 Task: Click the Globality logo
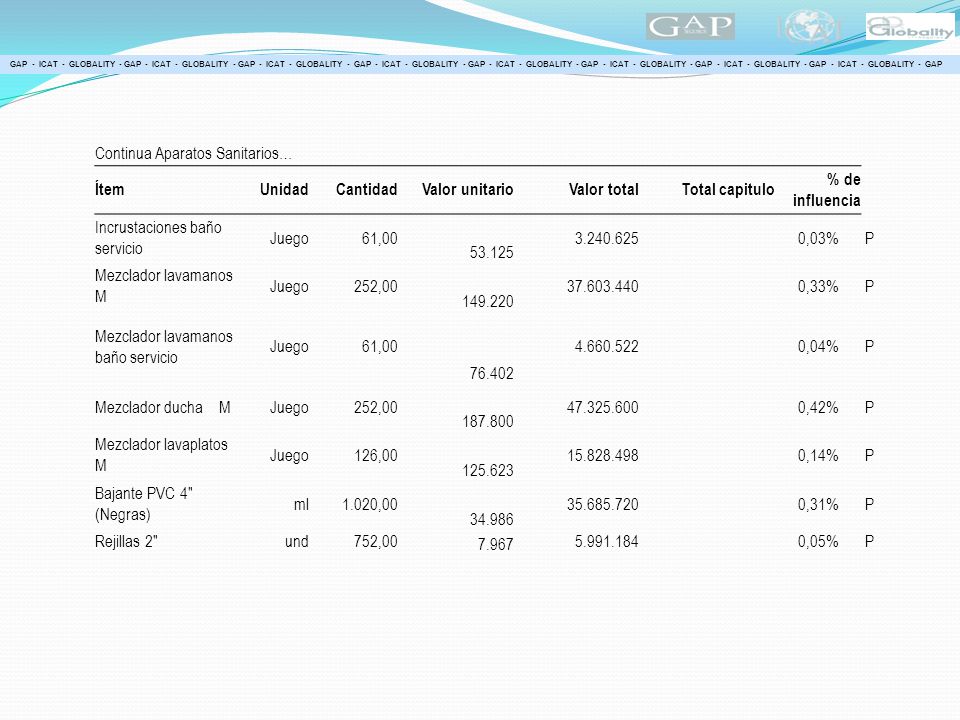[x=910, y=28]
